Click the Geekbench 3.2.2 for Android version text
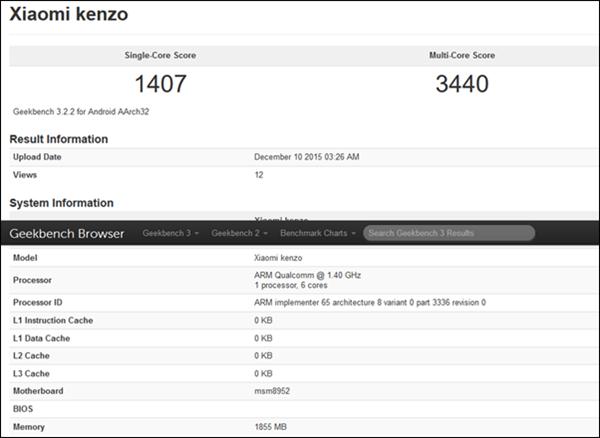The image size is (600, 438). tap(82, 111)
